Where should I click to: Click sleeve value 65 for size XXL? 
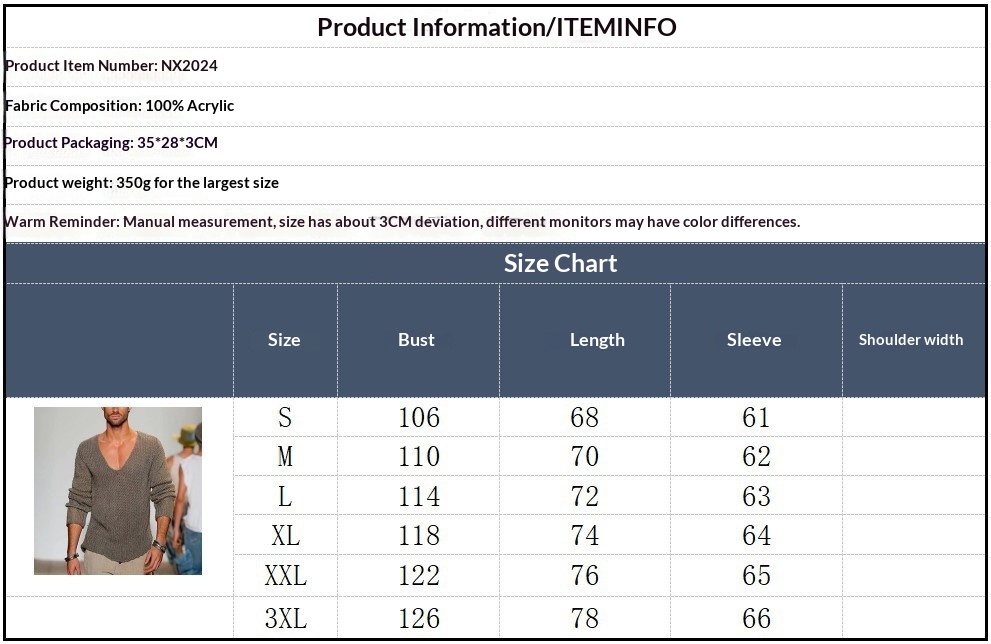tap(756, 576)
